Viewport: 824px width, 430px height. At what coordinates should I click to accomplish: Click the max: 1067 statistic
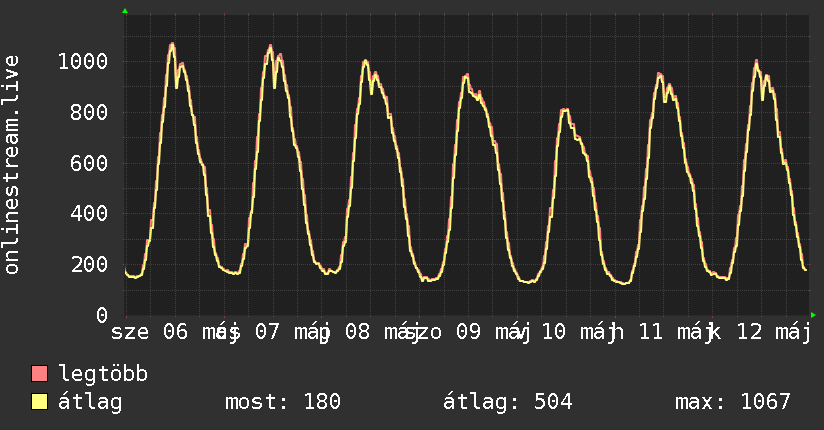[x=733, y=402]
